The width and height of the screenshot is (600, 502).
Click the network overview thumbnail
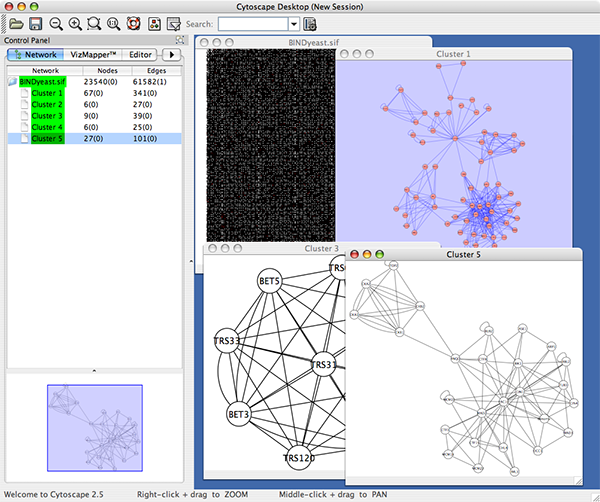[94, 428]
